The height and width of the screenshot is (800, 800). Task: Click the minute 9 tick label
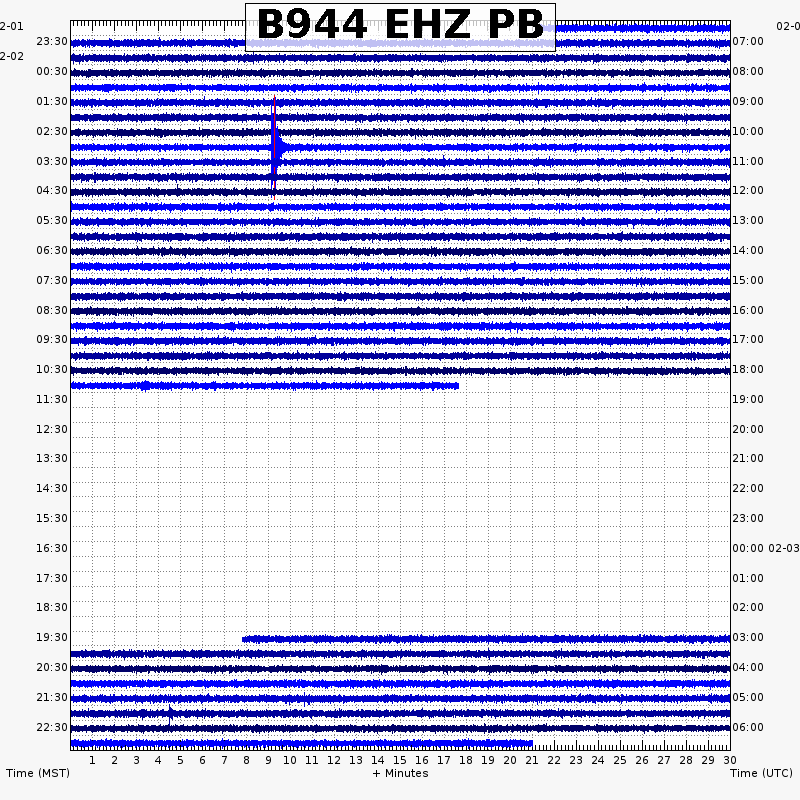point(268,760)
